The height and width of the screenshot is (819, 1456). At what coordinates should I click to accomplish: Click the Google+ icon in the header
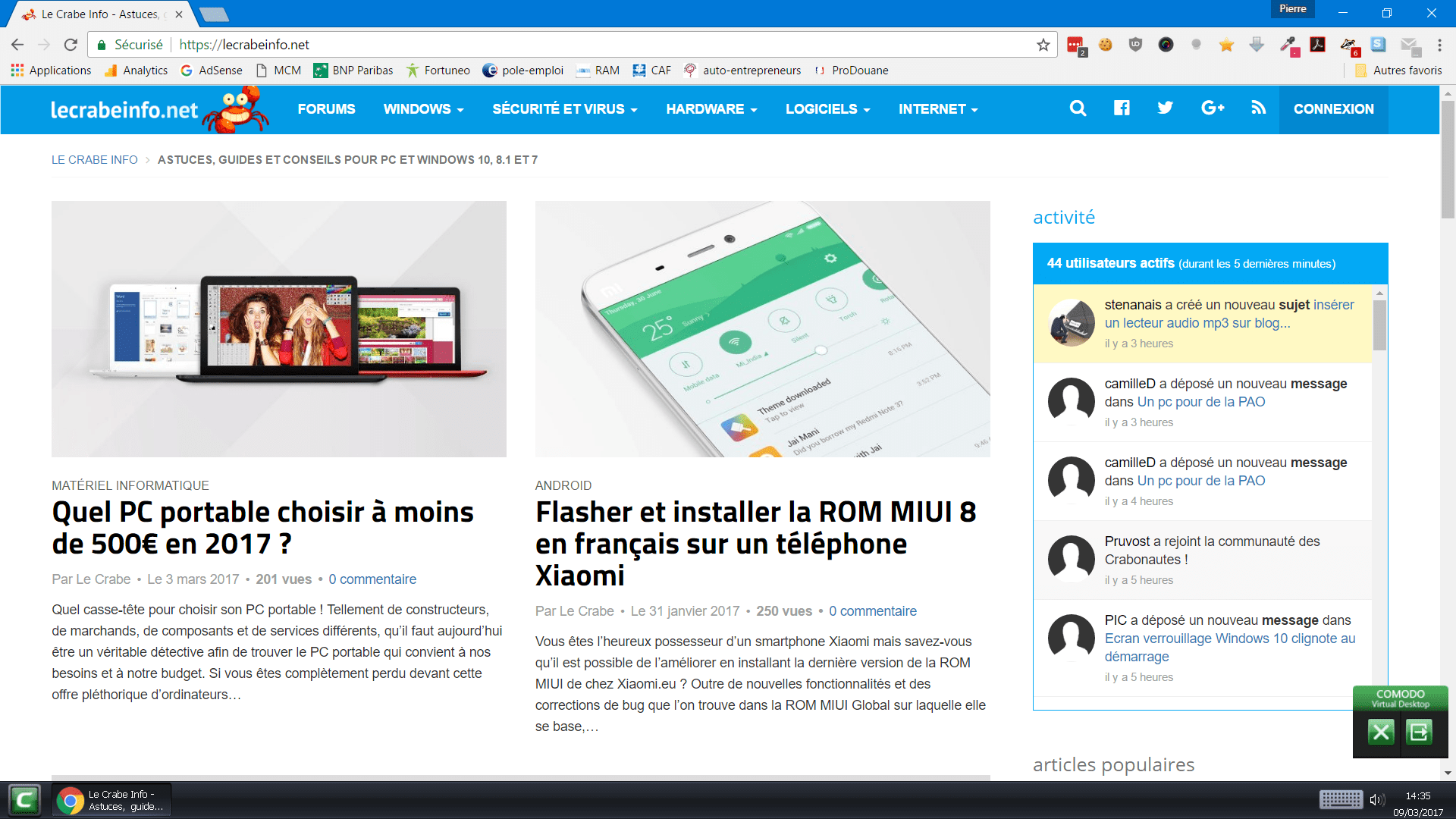[x=1213, y=108]
